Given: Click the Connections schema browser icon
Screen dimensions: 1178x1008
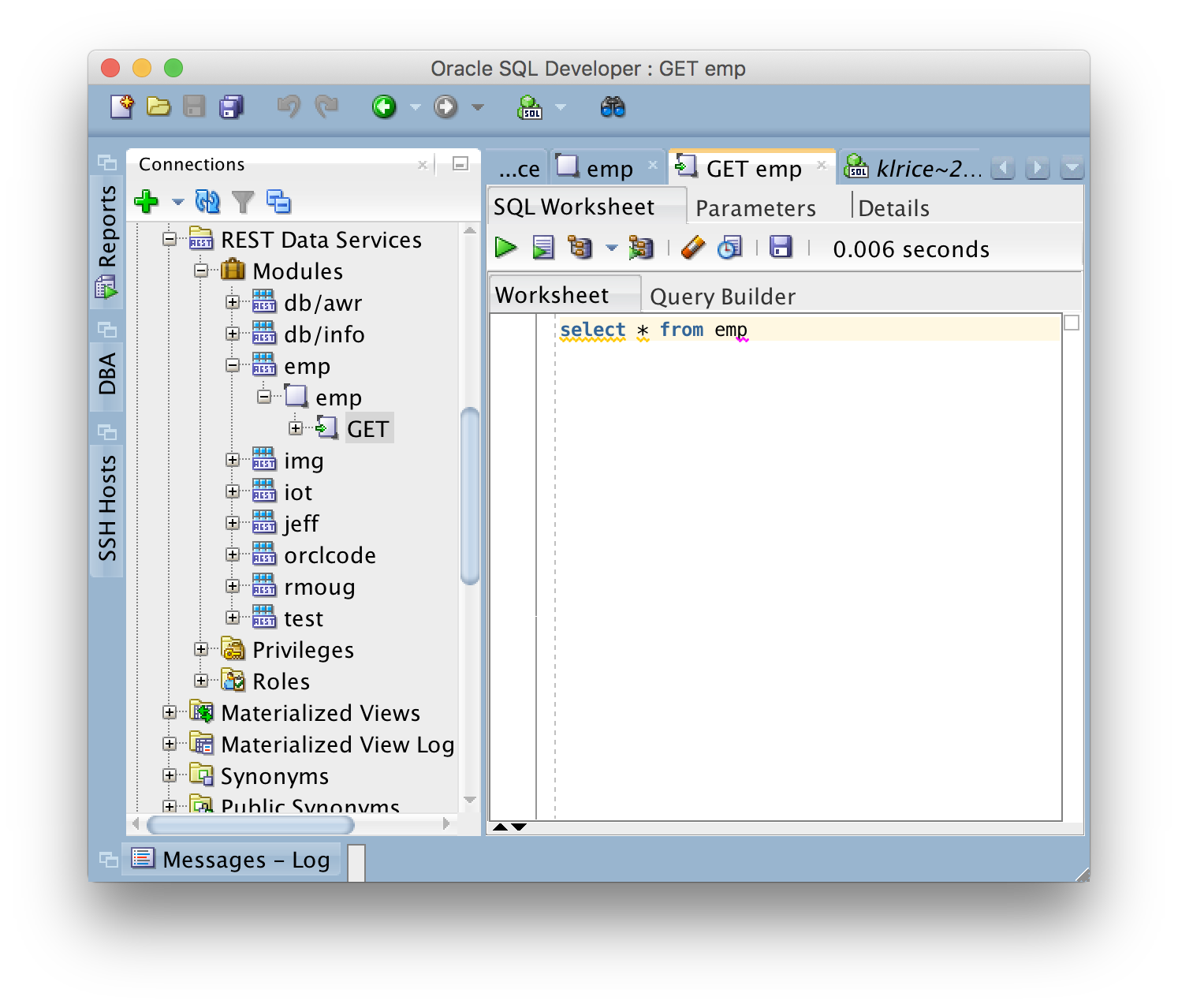Looking at the screenshot, I should click(278, 202).
